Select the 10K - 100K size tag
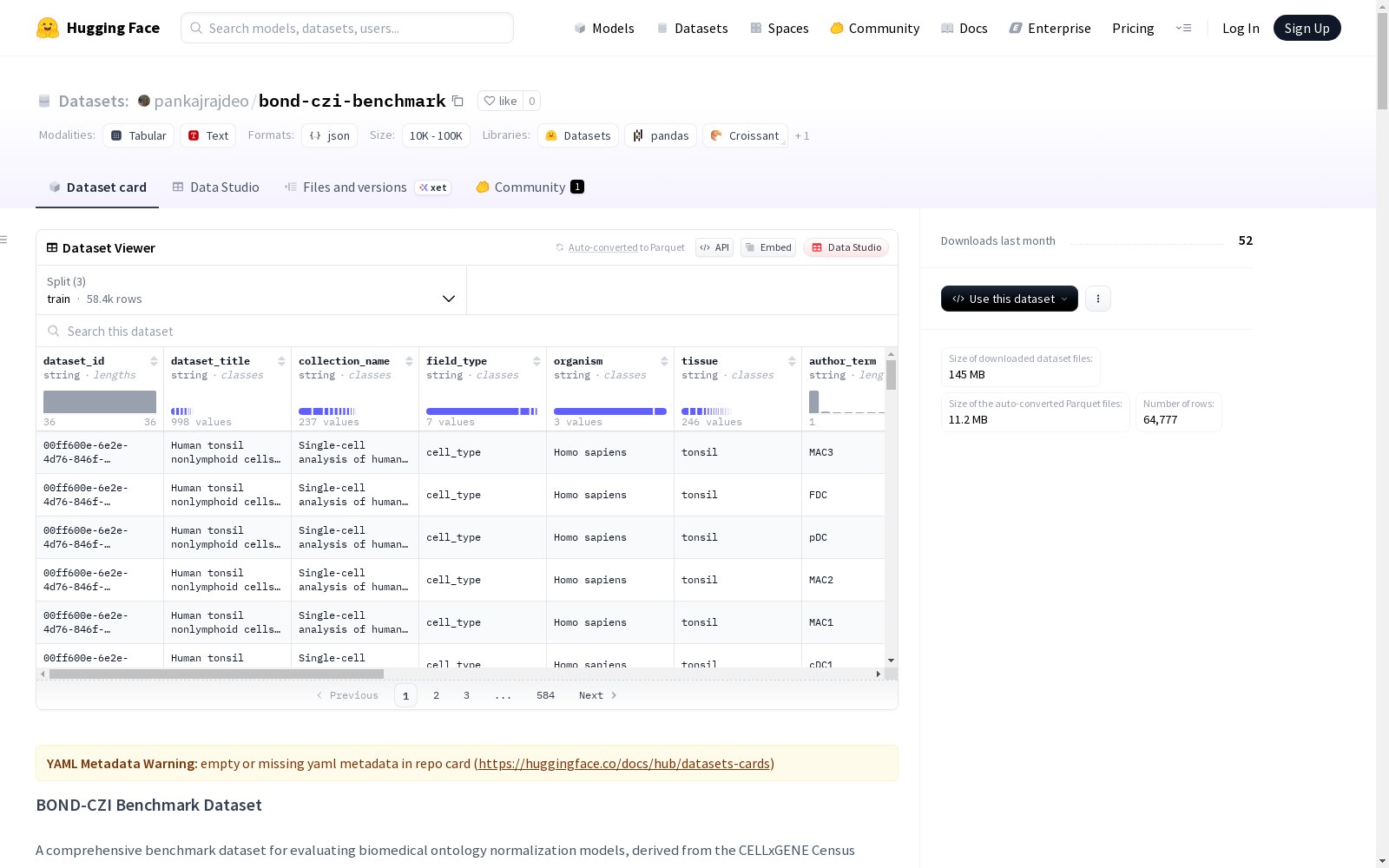 (436, 135)
